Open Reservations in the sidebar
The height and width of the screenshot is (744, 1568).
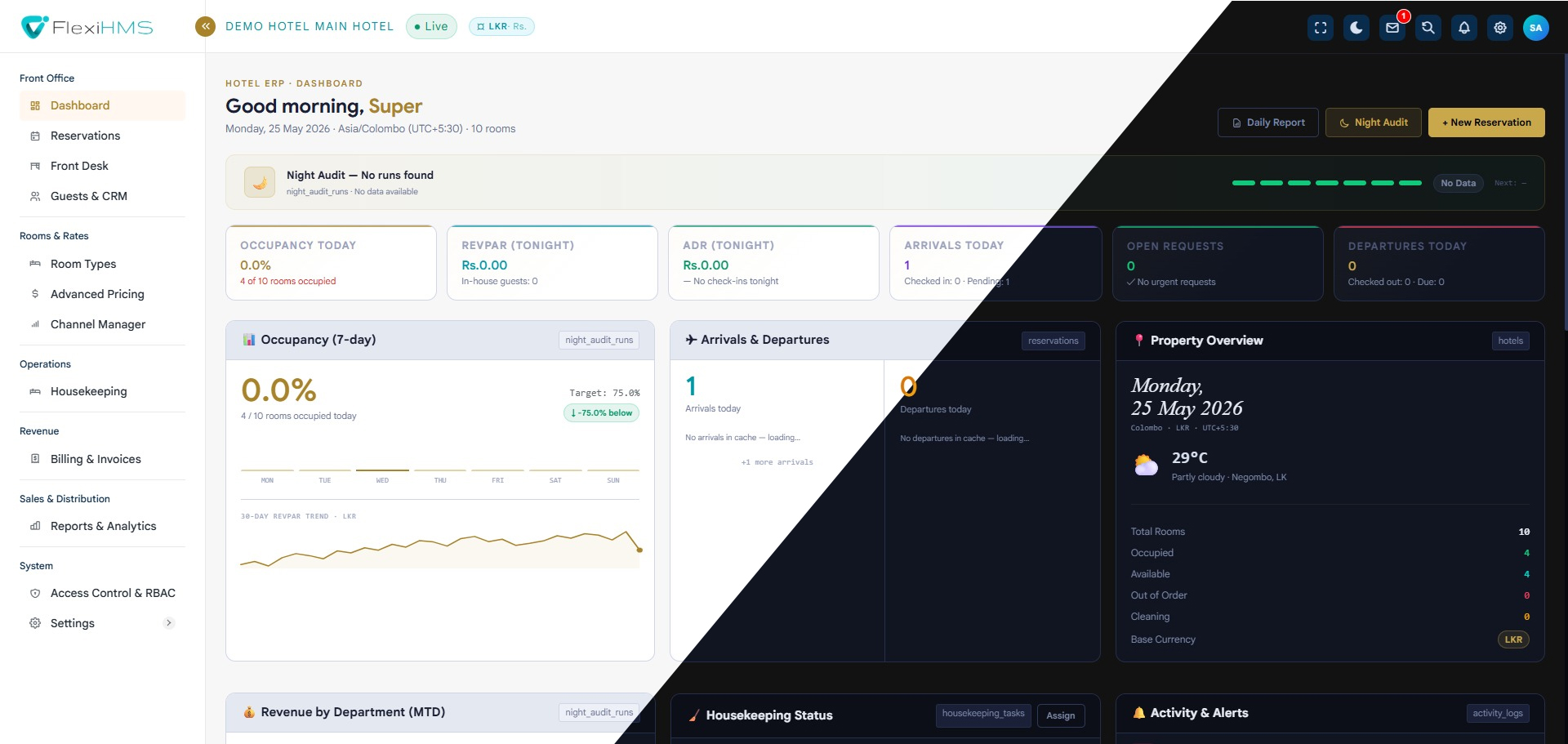click(x=102, y=136)
